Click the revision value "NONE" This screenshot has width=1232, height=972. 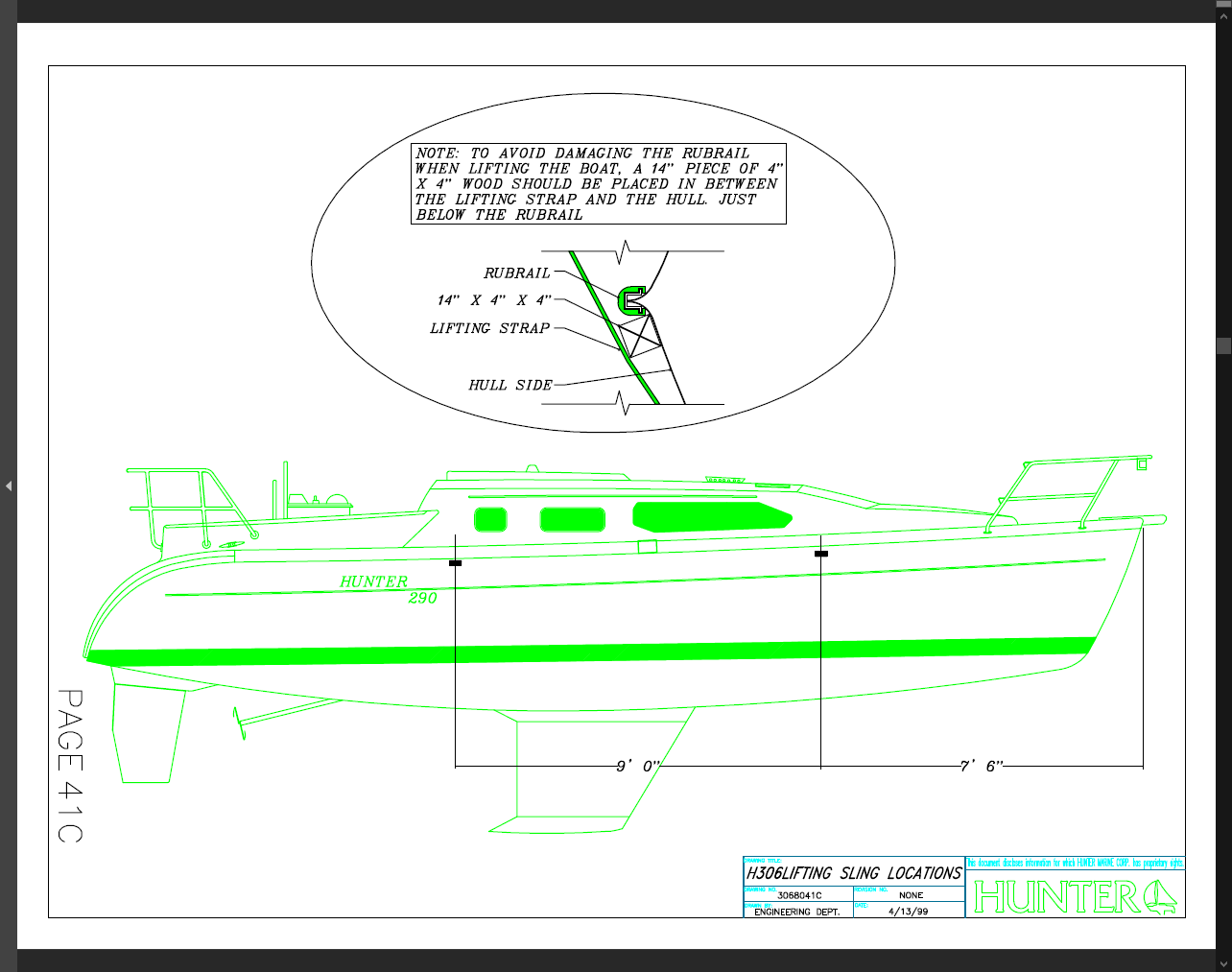click(912, 895)
